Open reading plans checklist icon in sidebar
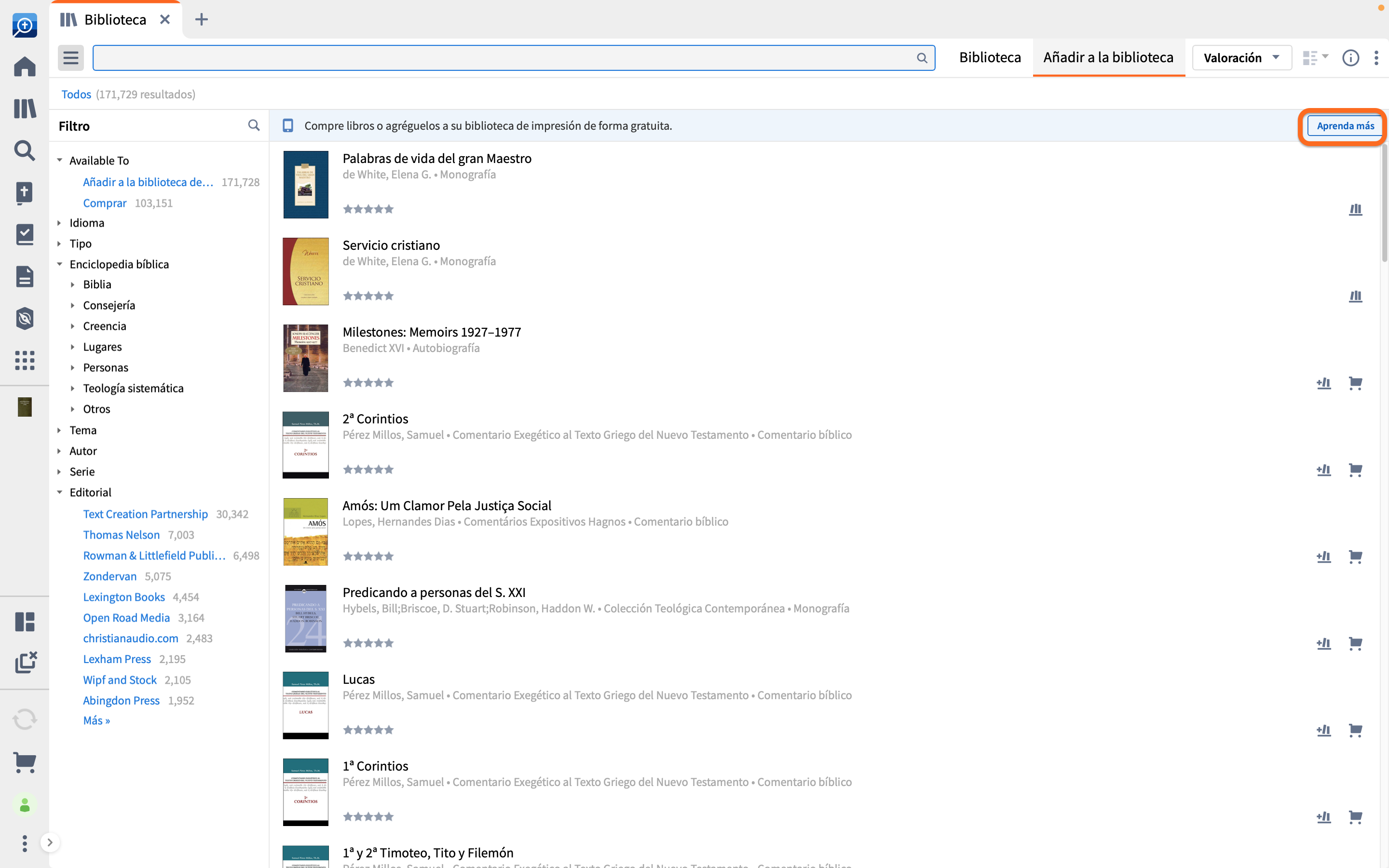Image resolution: width=1389 pixels, height=868 pixels. 25,234
